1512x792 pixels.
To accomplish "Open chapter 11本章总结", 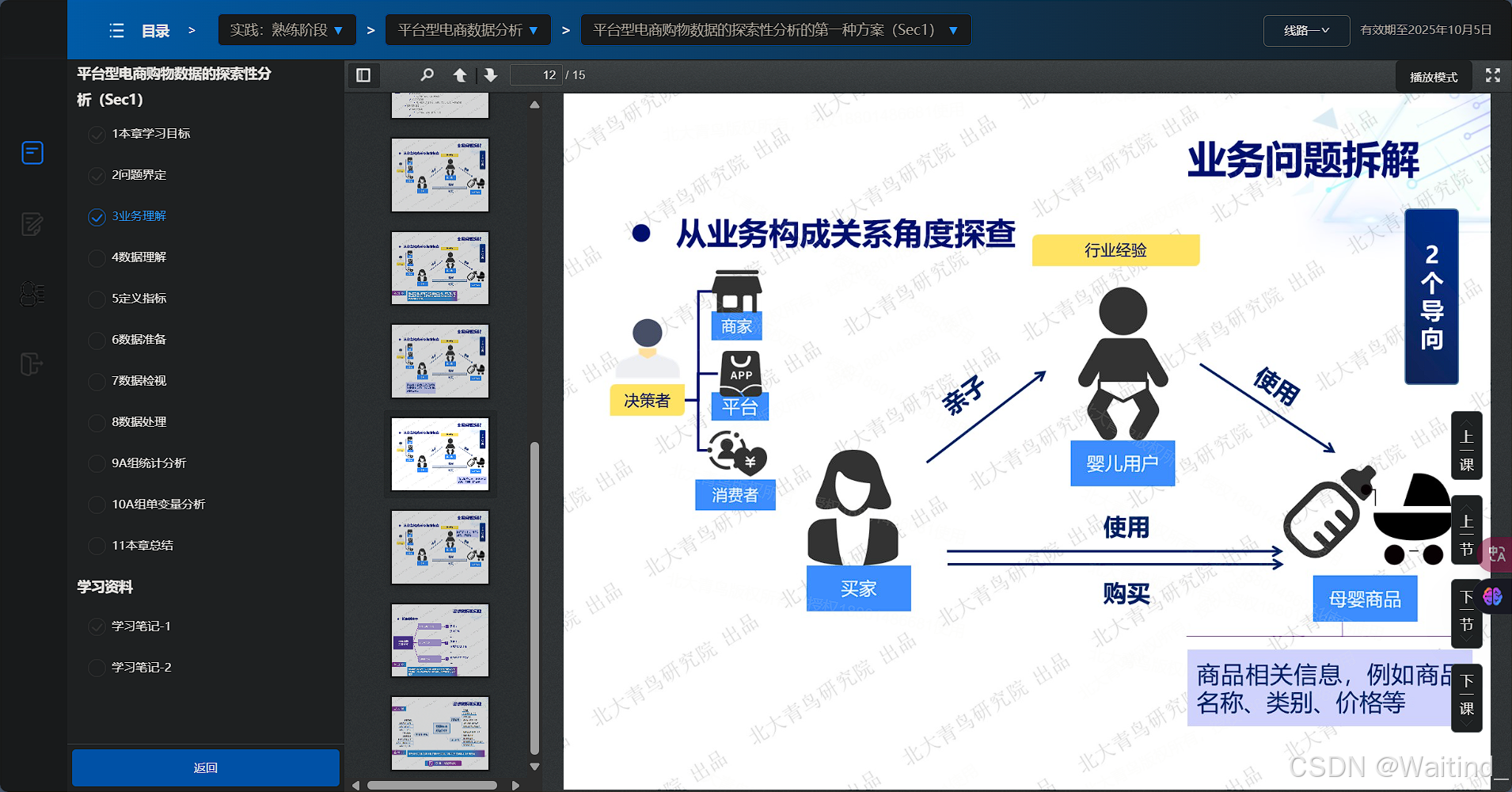I will pyautogui.click(x=142, y=546).
